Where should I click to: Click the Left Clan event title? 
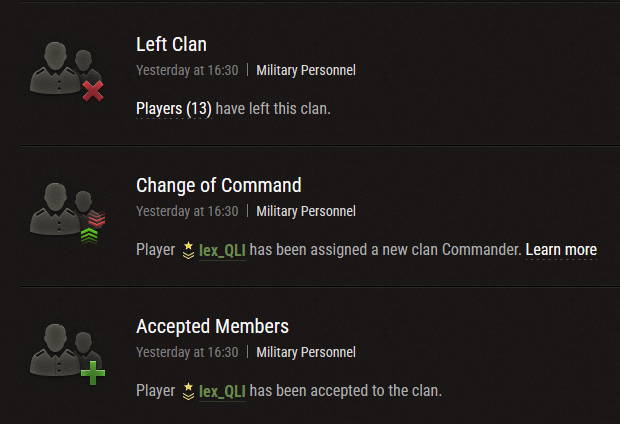point(171,44)
